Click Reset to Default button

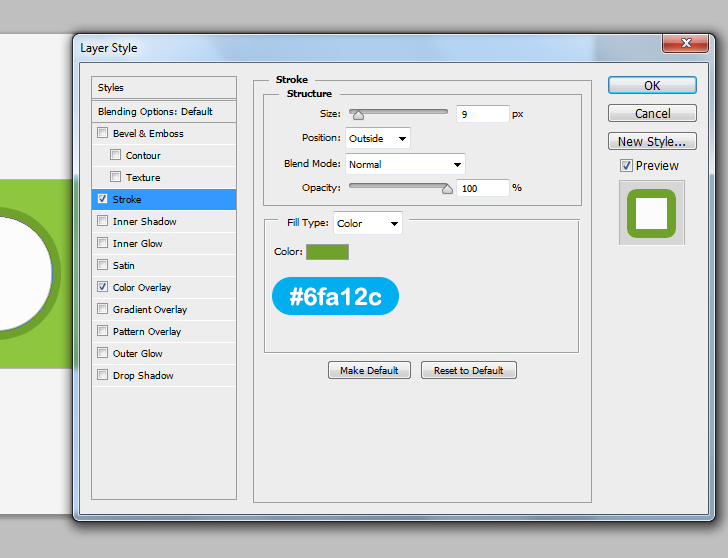tap(468, 371)
